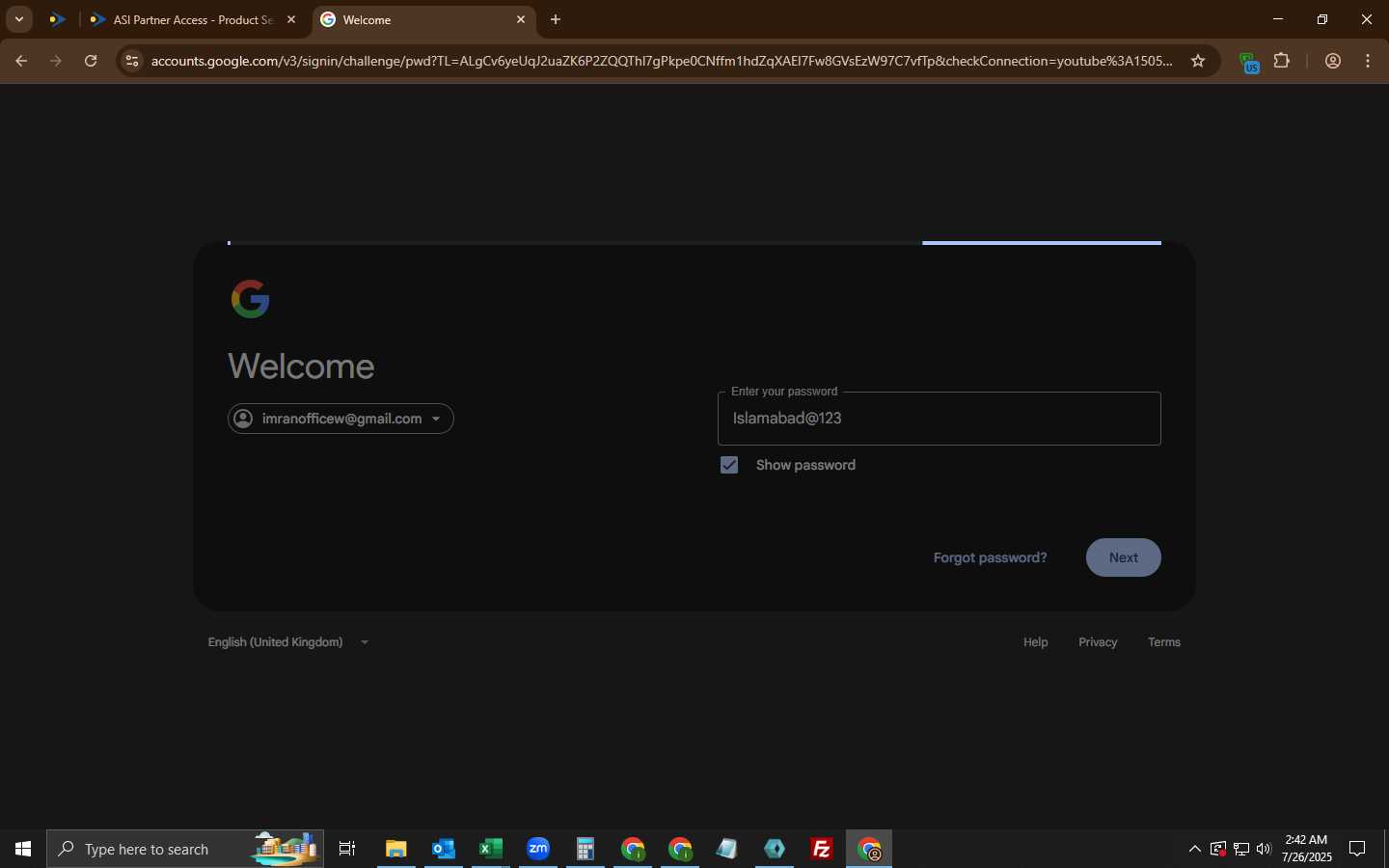1389x868 pixels.
Task: Open Calculator from the taskbar
Action: coord(586,849)
